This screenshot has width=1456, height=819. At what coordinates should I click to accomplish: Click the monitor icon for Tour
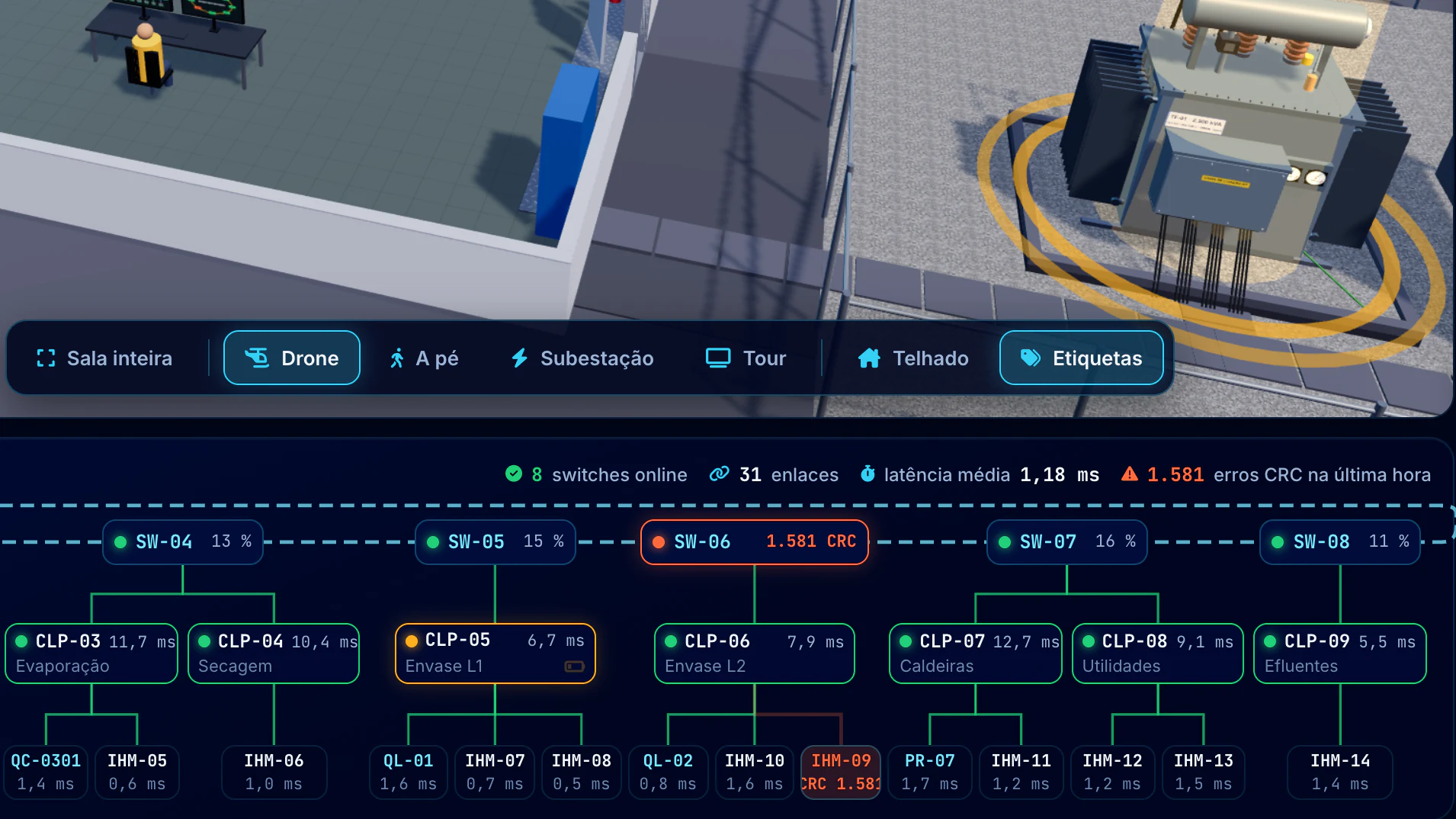click(718, 358)
